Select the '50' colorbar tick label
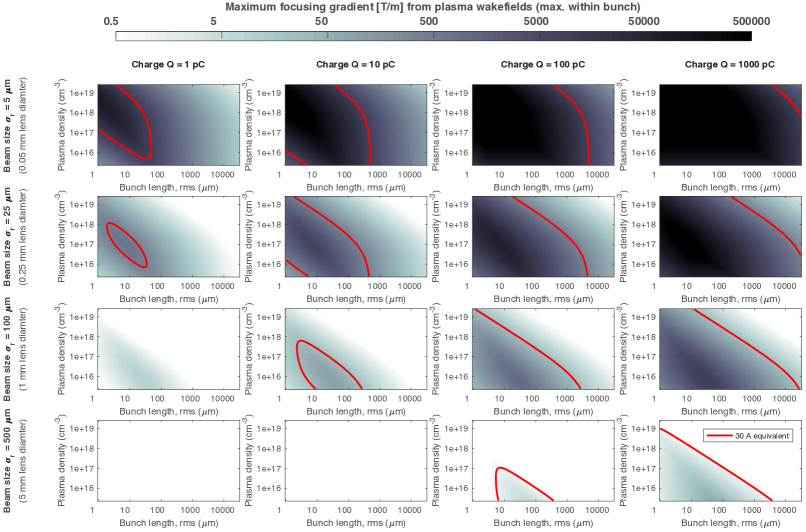 [321, 21]
